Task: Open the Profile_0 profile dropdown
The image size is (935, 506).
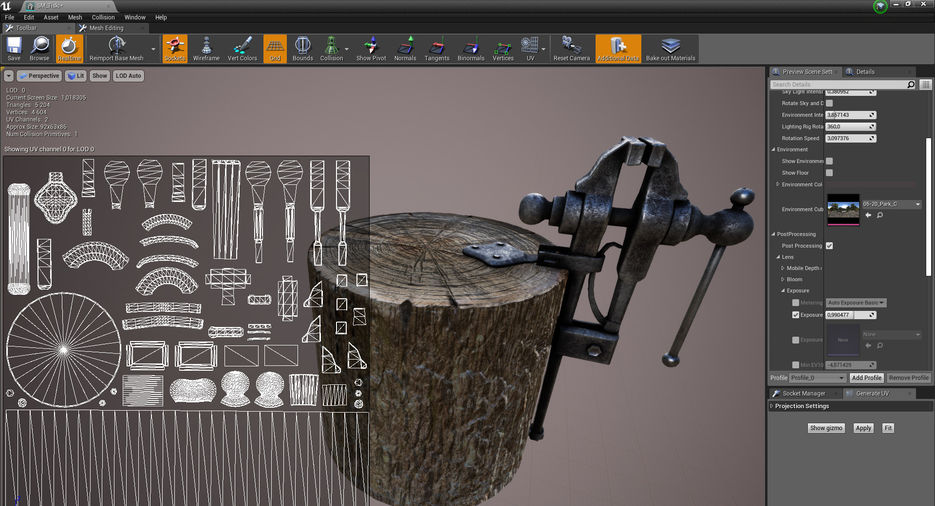Action: (818, 378)
